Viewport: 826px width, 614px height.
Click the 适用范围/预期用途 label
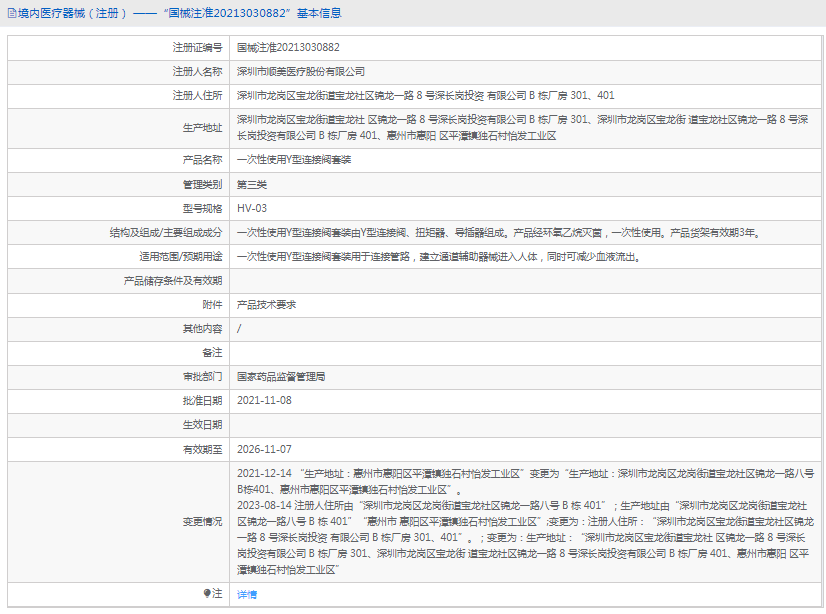(x=181, y=257)
